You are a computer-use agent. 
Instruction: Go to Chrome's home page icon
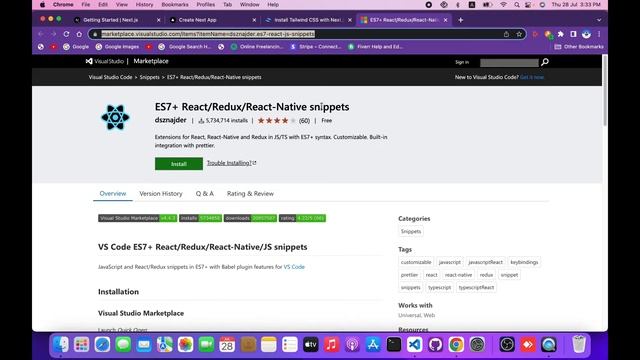[x=79, y=34]
